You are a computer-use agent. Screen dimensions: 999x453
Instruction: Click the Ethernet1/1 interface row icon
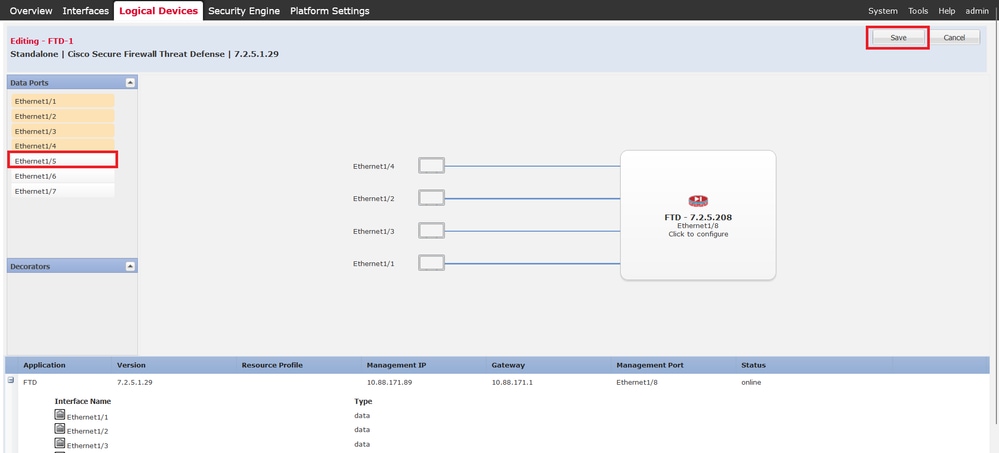coord(60,415)
